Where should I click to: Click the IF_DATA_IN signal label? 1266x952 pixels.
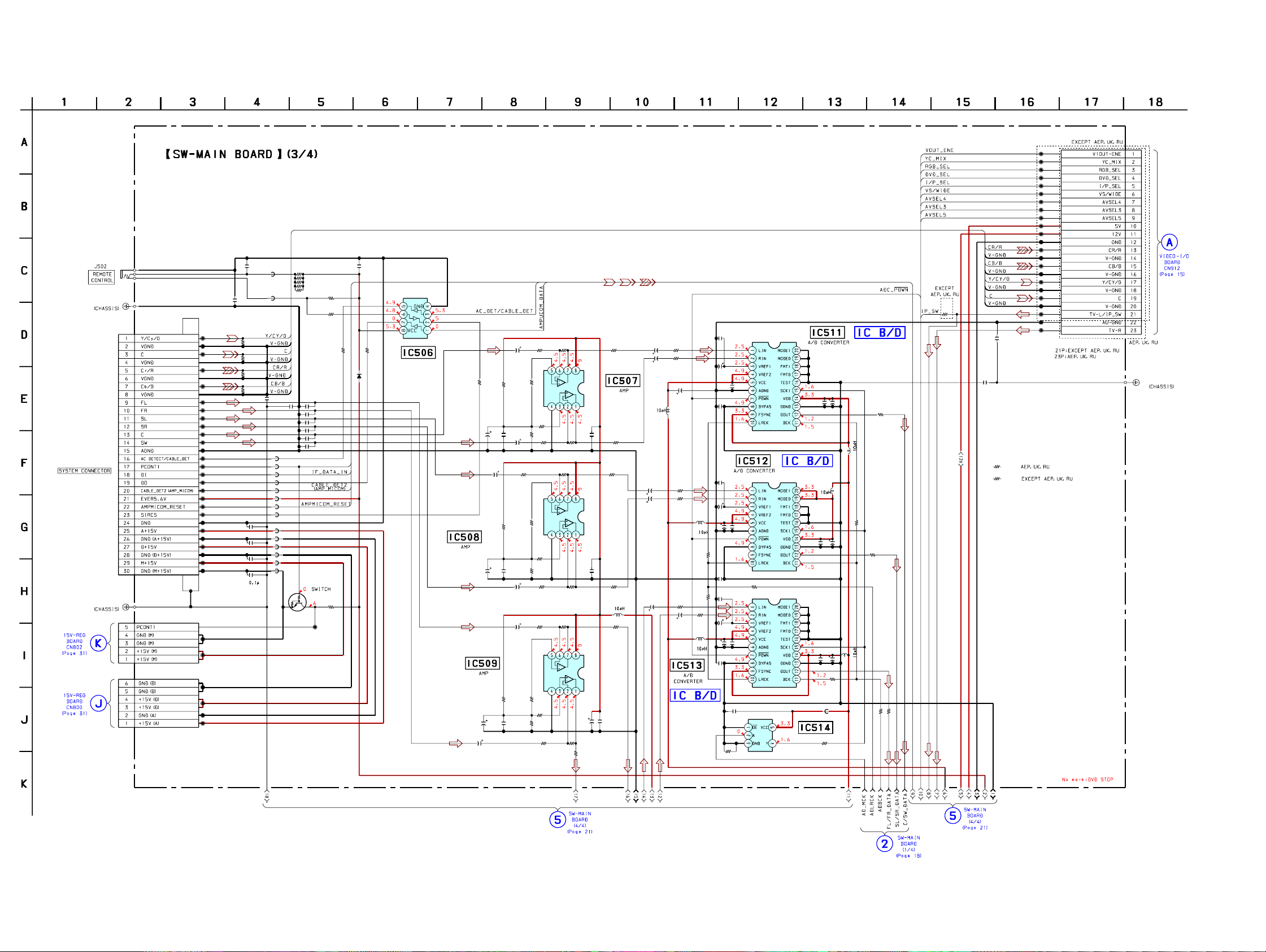point(330,472)
